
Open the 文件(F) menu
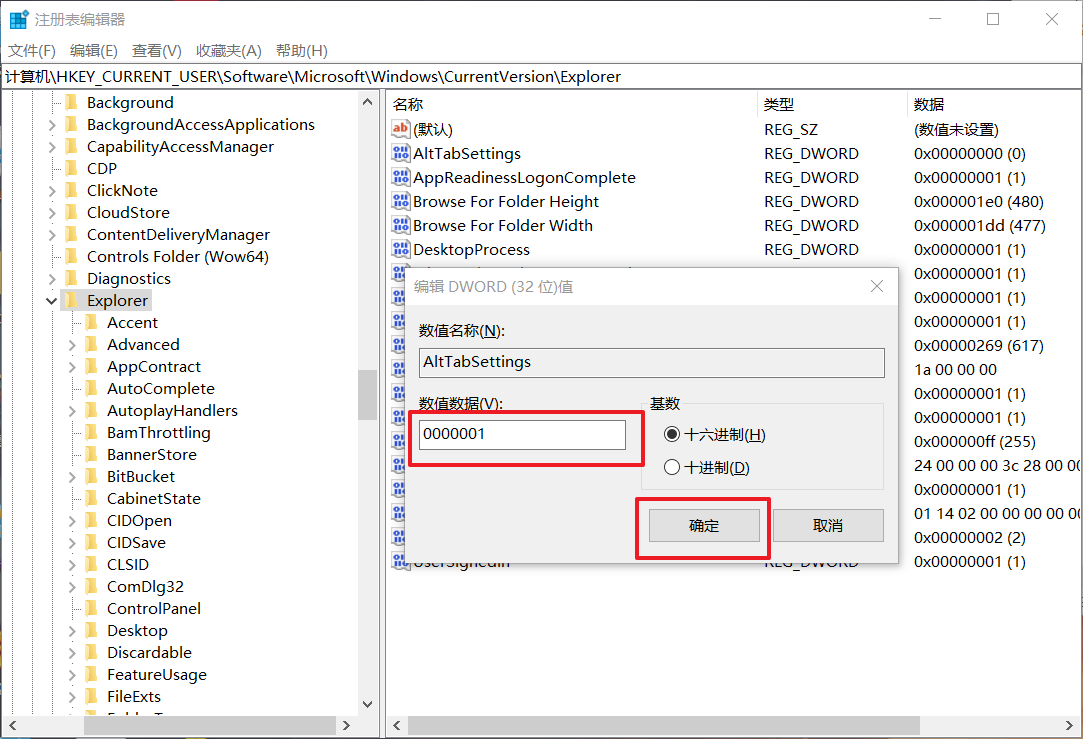click(x=32, y=51)
